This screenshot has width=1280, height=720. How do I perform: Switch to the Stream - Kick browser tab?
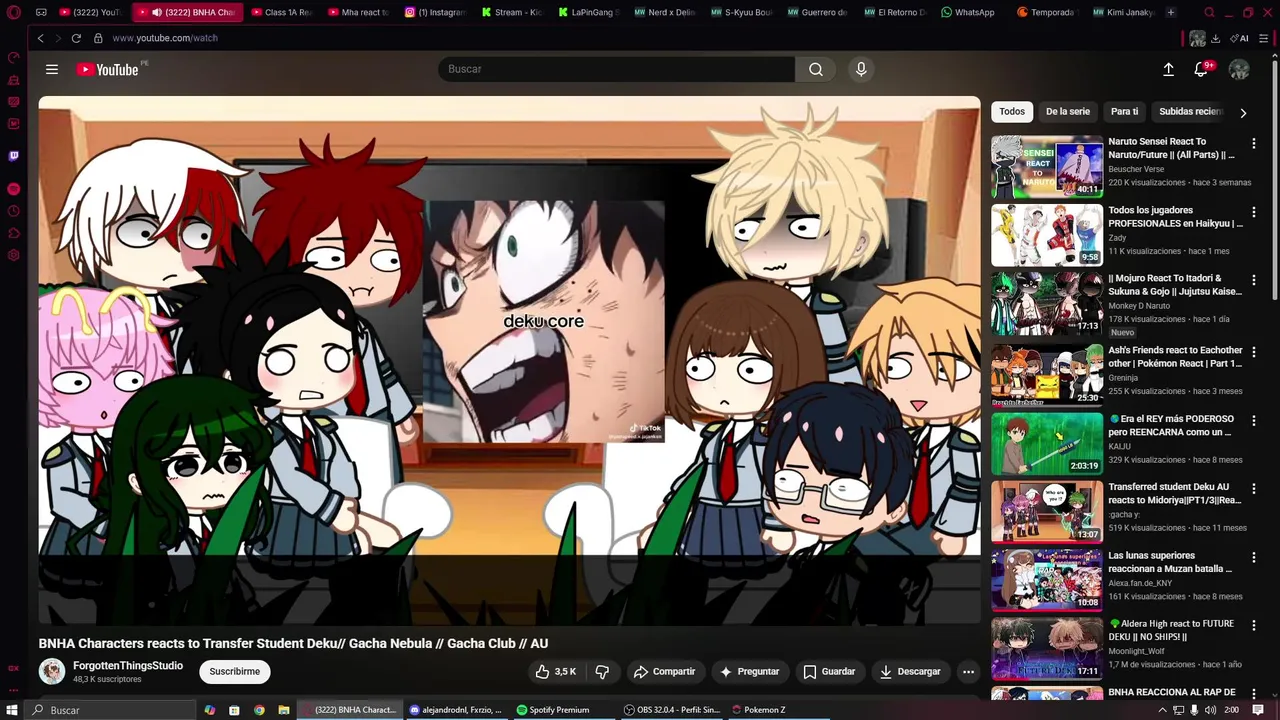511,12
